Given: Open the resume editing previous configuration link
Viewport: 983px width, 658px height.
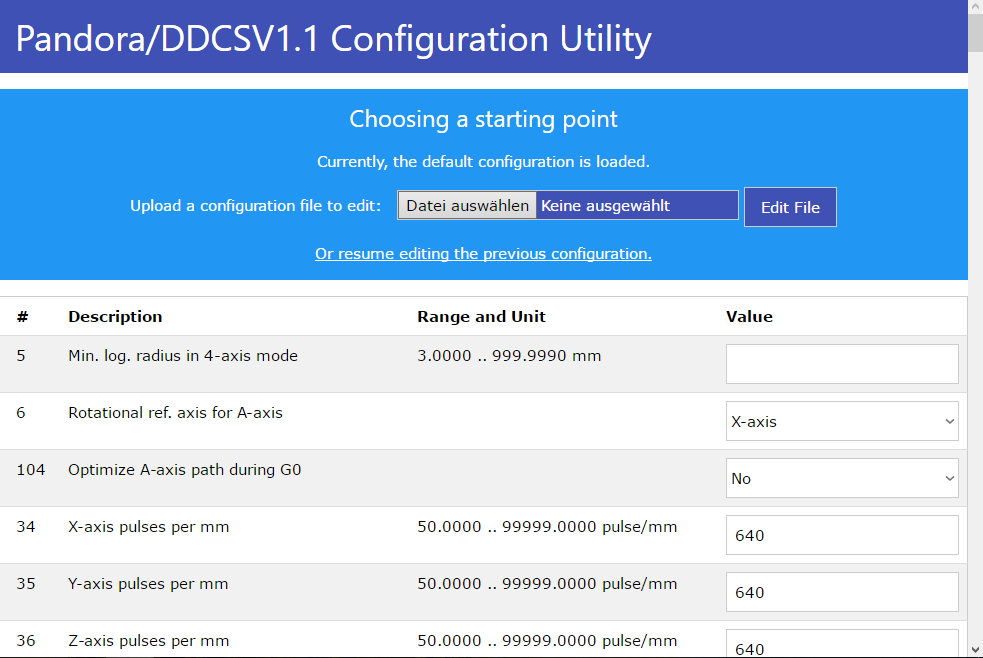Looking at the screenshot, I should 483,254.
